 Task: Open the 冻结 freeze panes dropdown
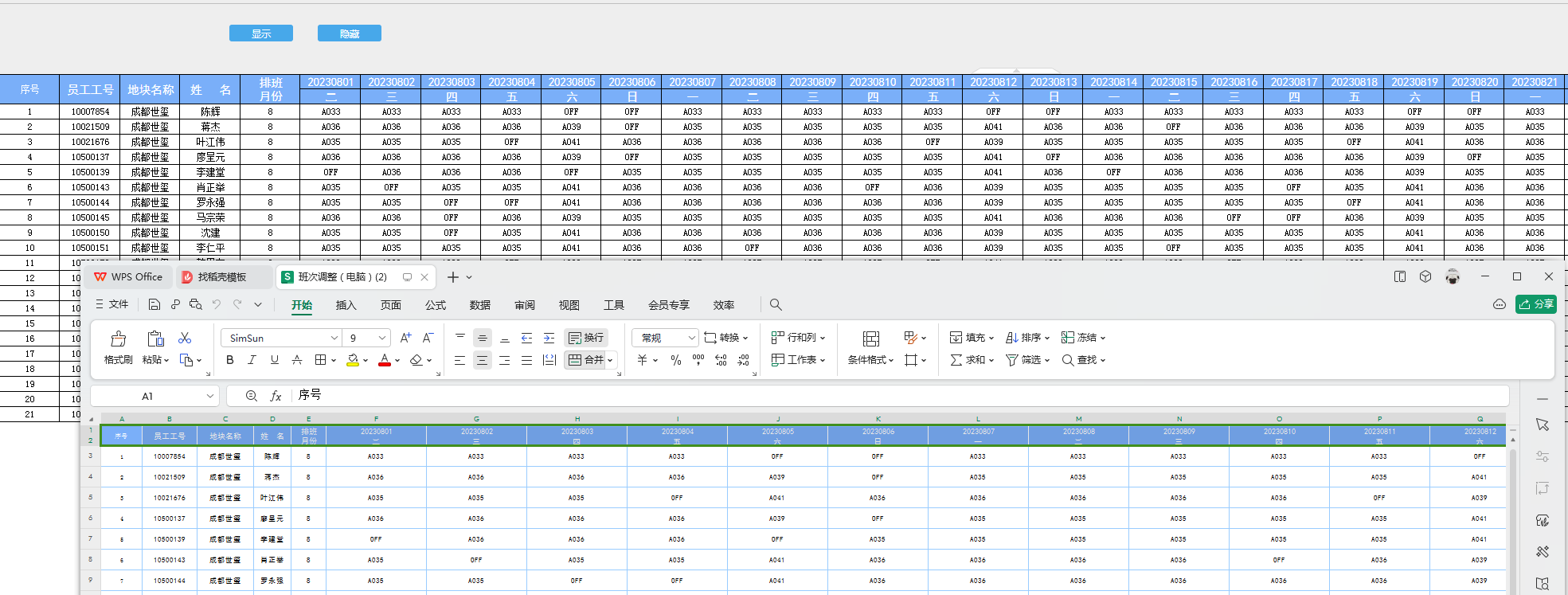(1083, 338)
